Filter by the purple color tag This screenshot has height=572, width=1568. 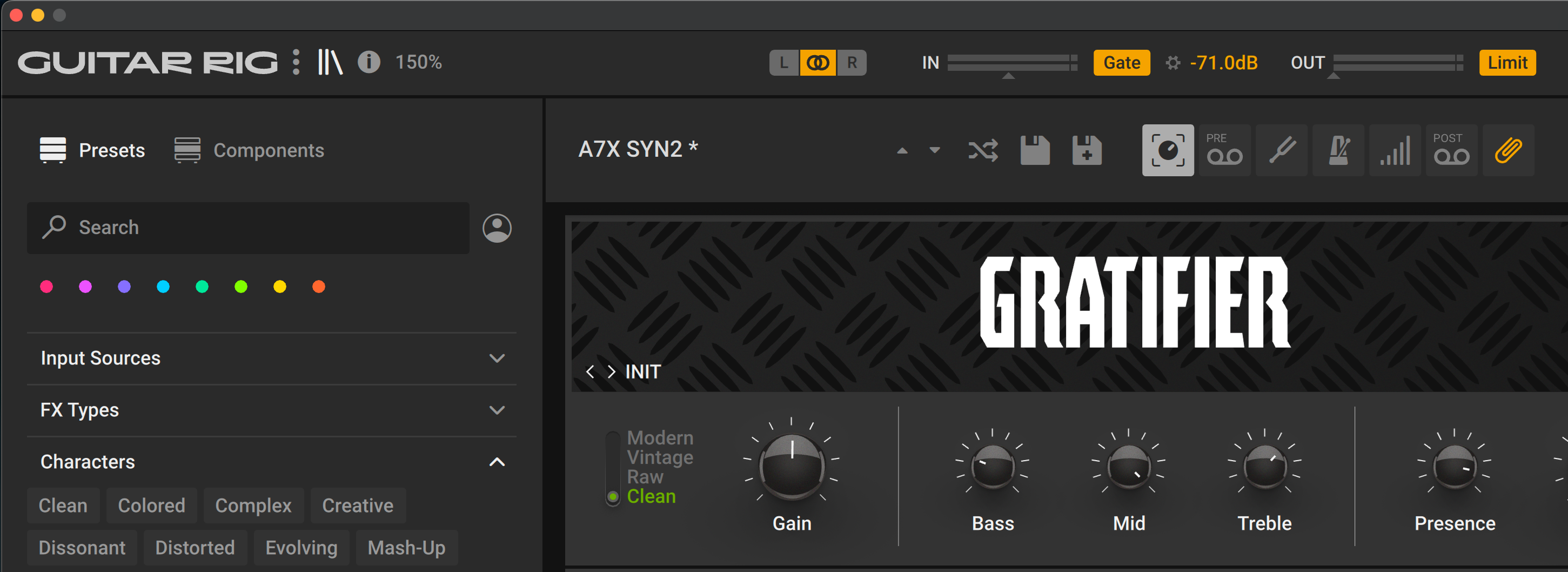pos(124,287)
